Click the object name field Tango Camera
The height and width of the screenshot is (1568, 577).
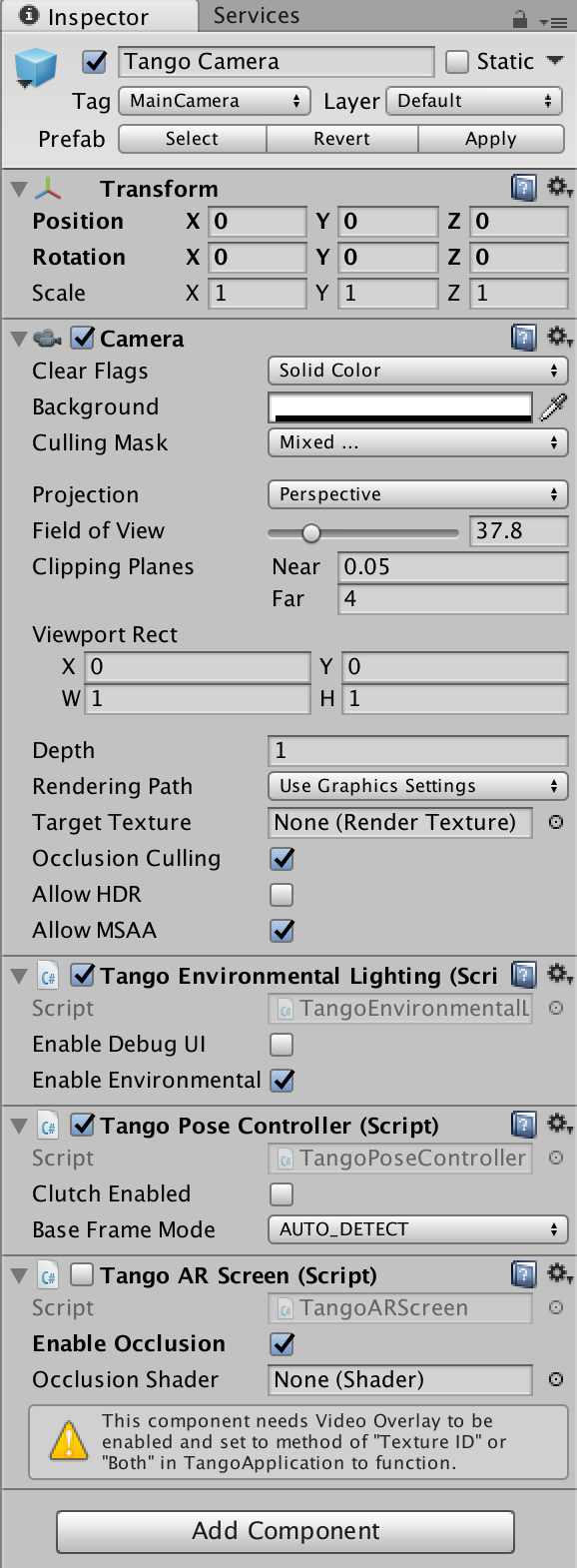point(277,62)
